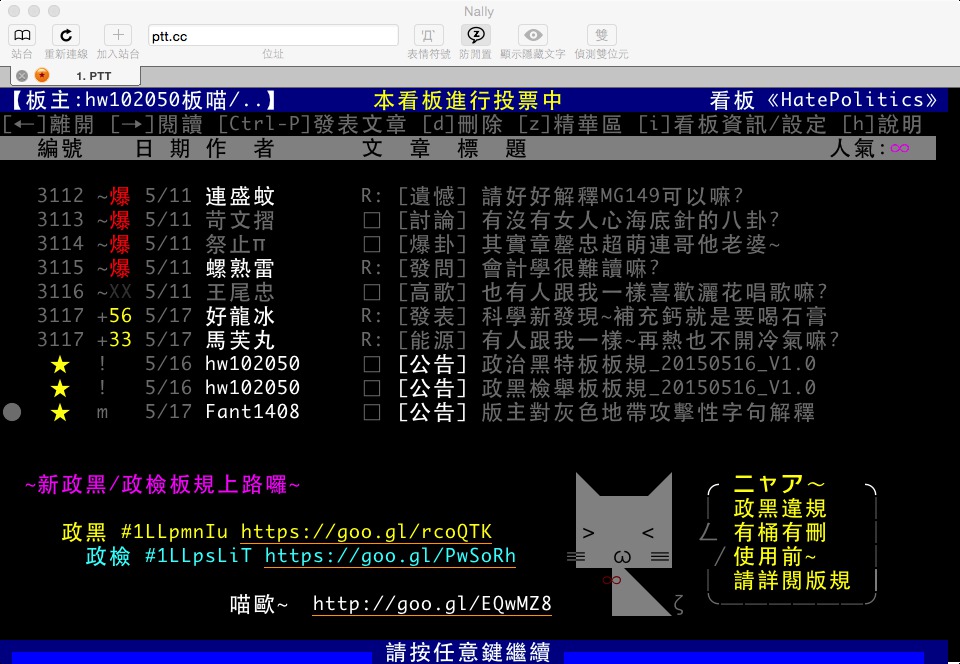Click the board name 《HatePolitics》

point(852,100)
